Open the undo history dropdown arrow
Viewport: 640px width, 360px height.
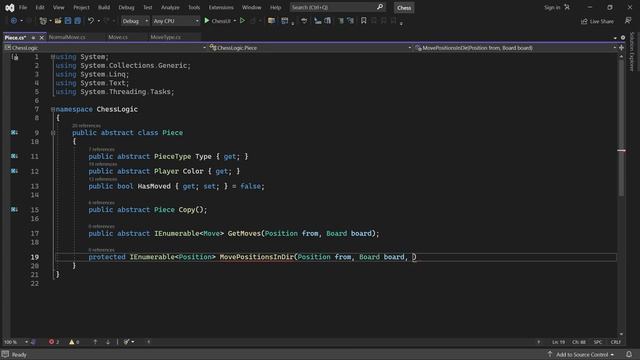[x=98, y=21]
